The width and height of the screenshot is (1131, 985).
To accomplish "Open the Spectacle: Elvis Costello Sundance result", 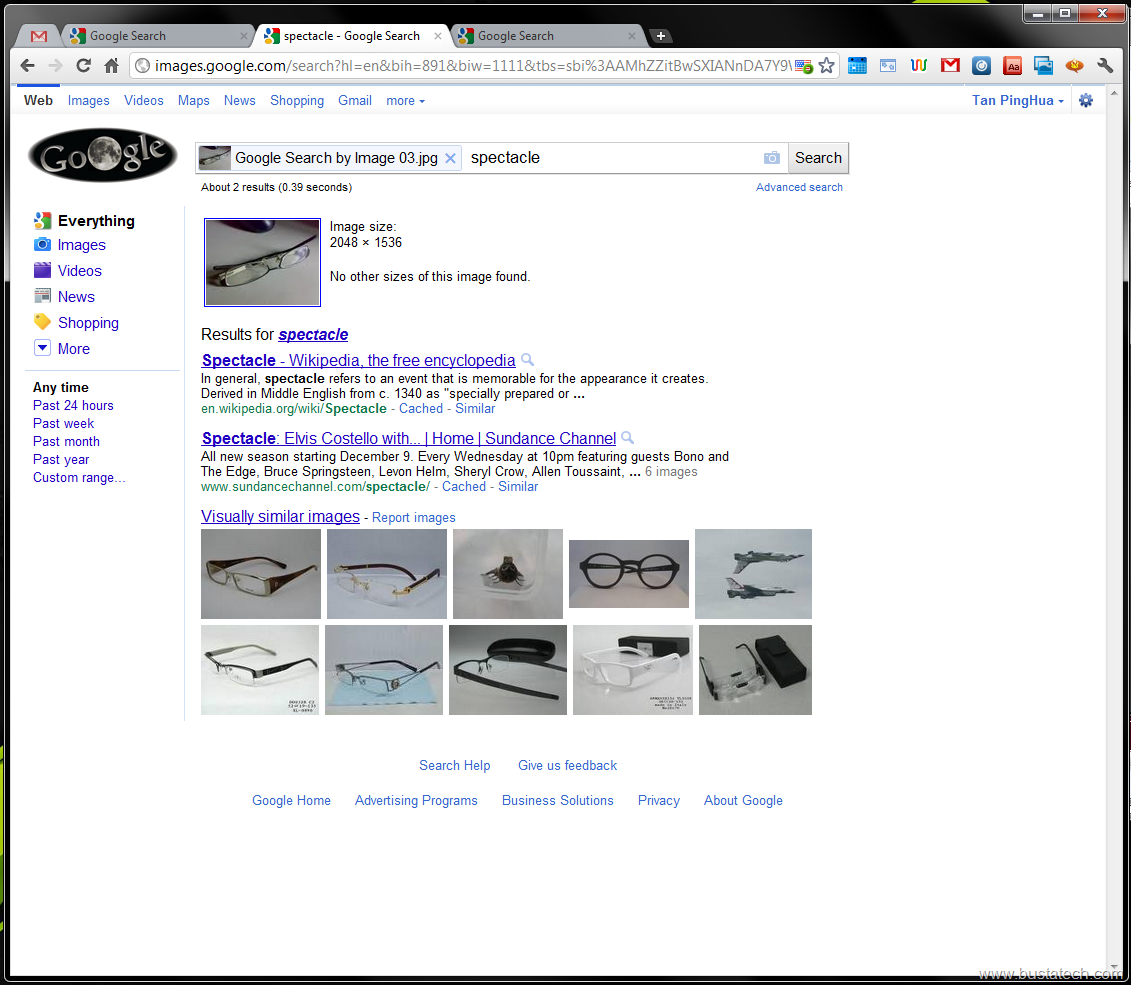I will [x=409, y=438].
